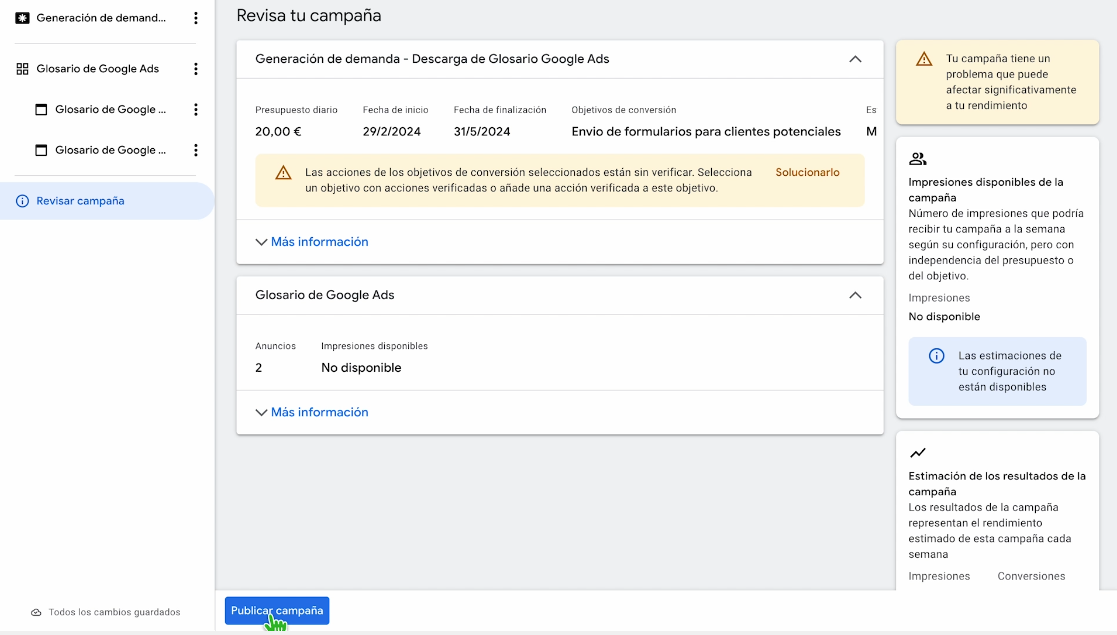
Task: Open three-dot menu for first Glosario ad
Action: pyautogui.click(x=196, y=110)
